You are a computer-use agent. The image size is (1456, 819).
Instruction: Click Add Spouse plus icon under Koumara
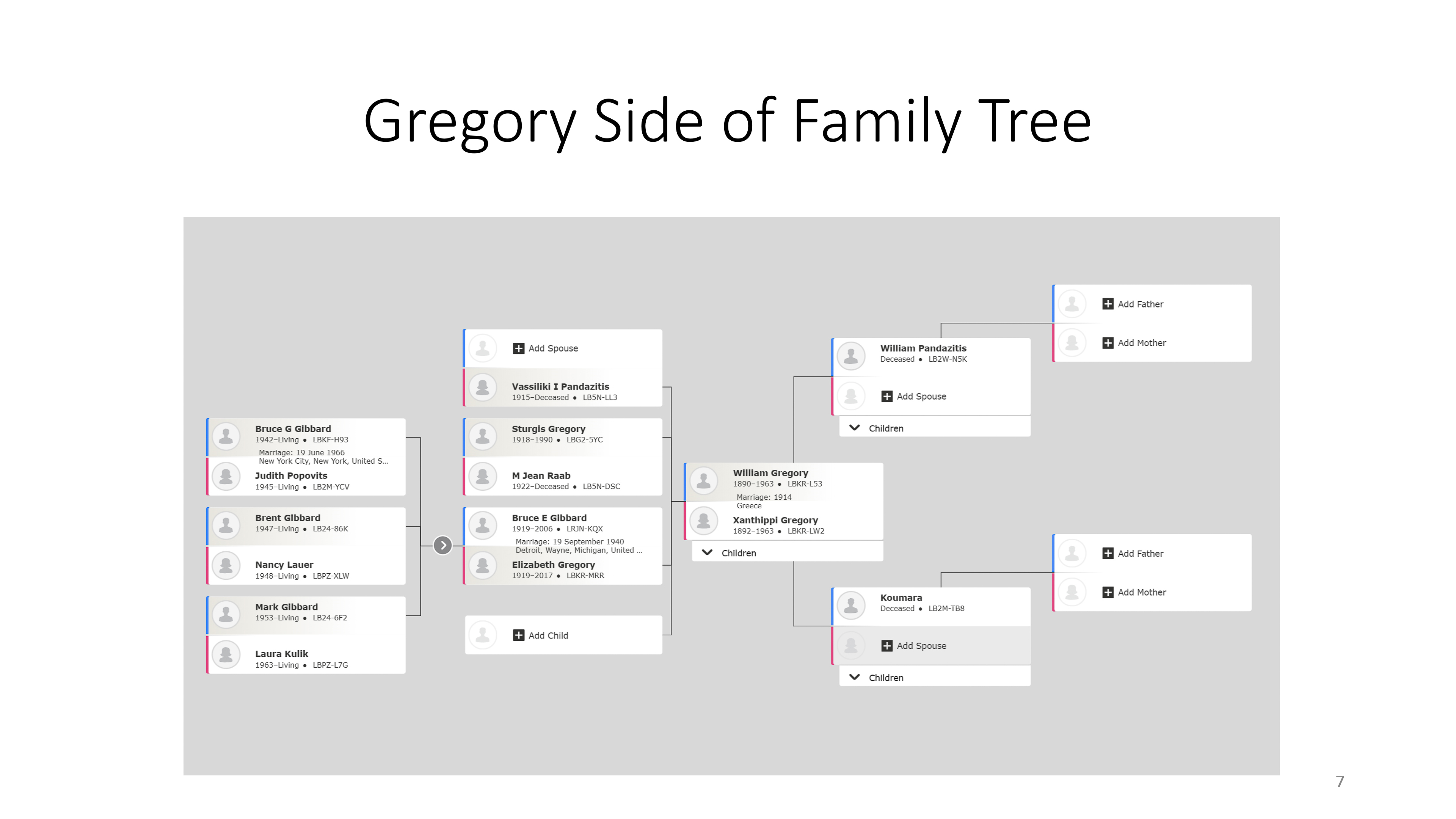click(887, 645)
